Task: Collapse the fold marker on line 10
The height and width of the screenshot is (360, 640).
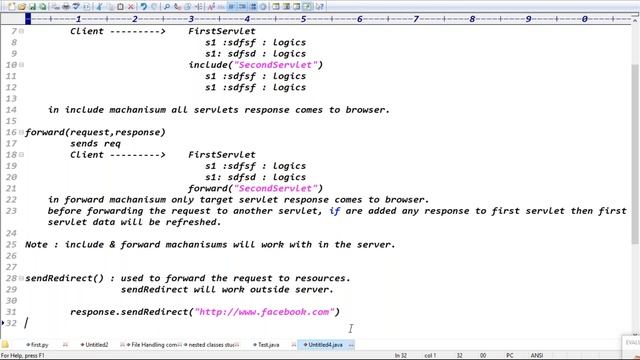Action: pyautogui.click(x=21, y=64)
